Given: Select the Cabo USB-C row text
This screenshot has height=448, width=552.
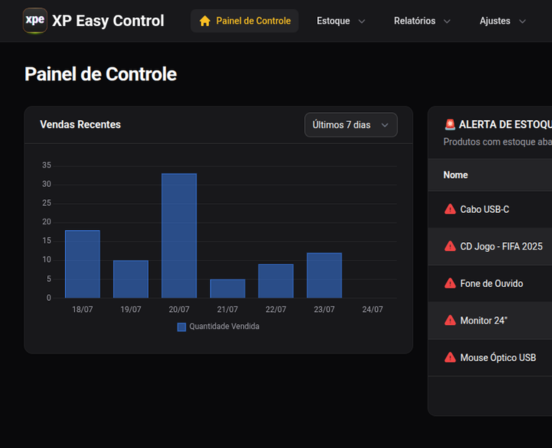Looking at the screenshot, I should tap(484, 209).
